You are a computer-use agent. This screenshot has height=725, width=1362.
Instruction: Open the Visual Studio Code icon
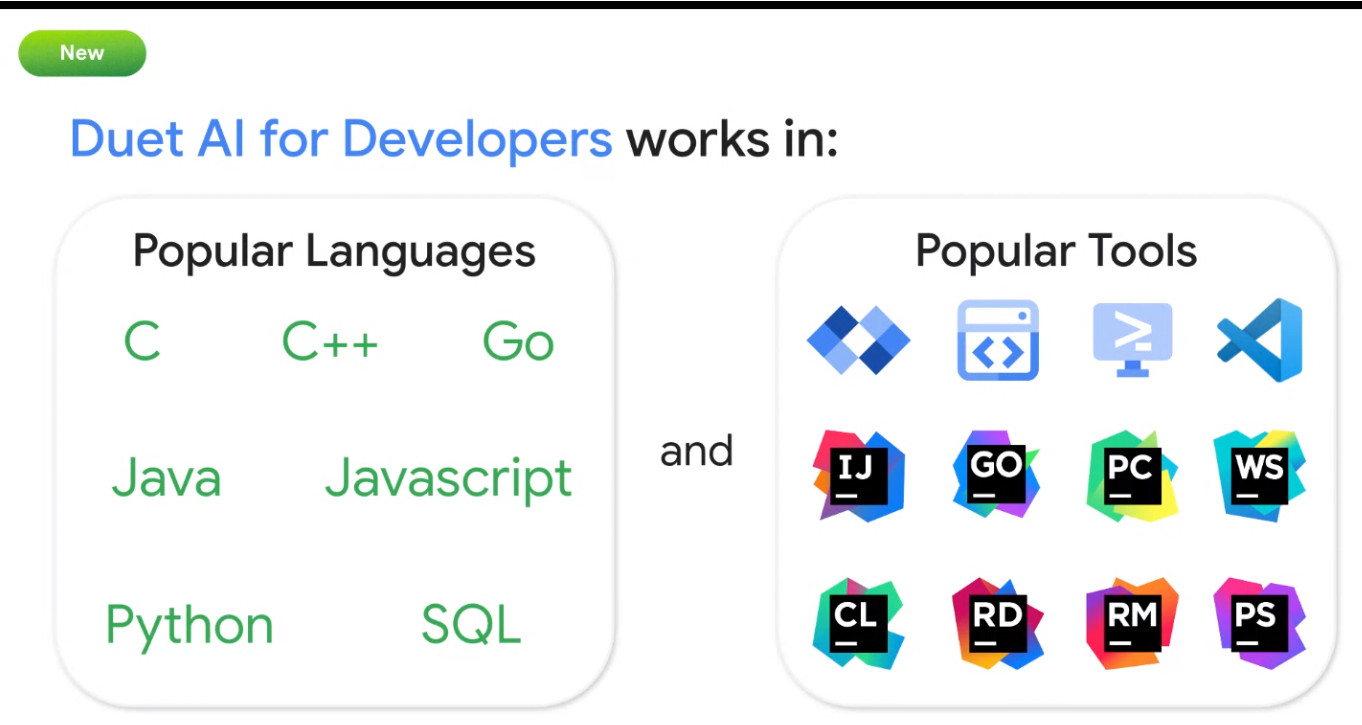pos(1260,340)
